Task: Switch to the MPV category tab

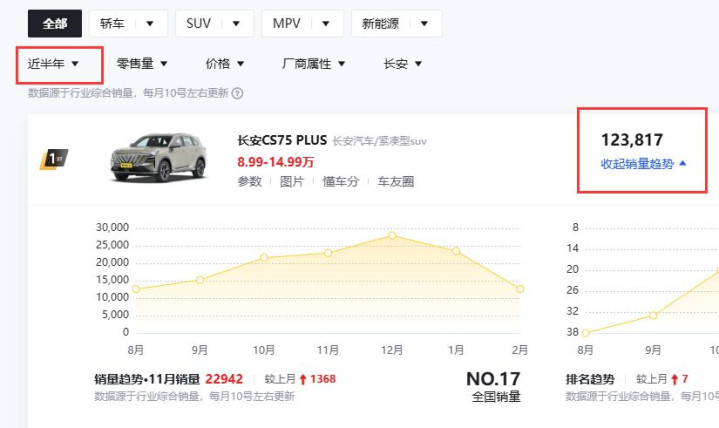Action: coord(286,23)
